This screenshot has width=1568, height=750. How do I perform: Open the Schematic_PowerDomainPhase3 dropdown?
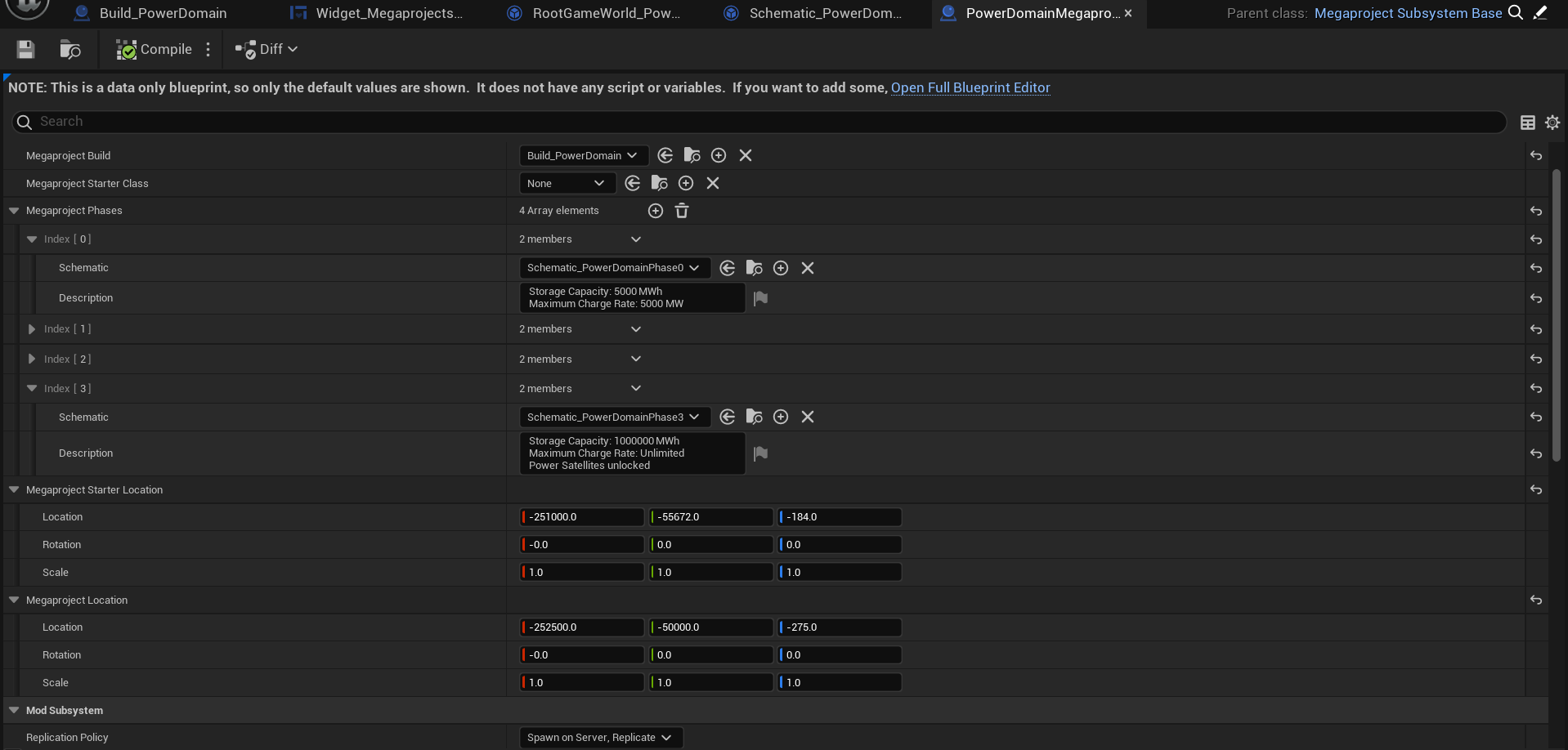pyautogui.click(x=615, y=417)
